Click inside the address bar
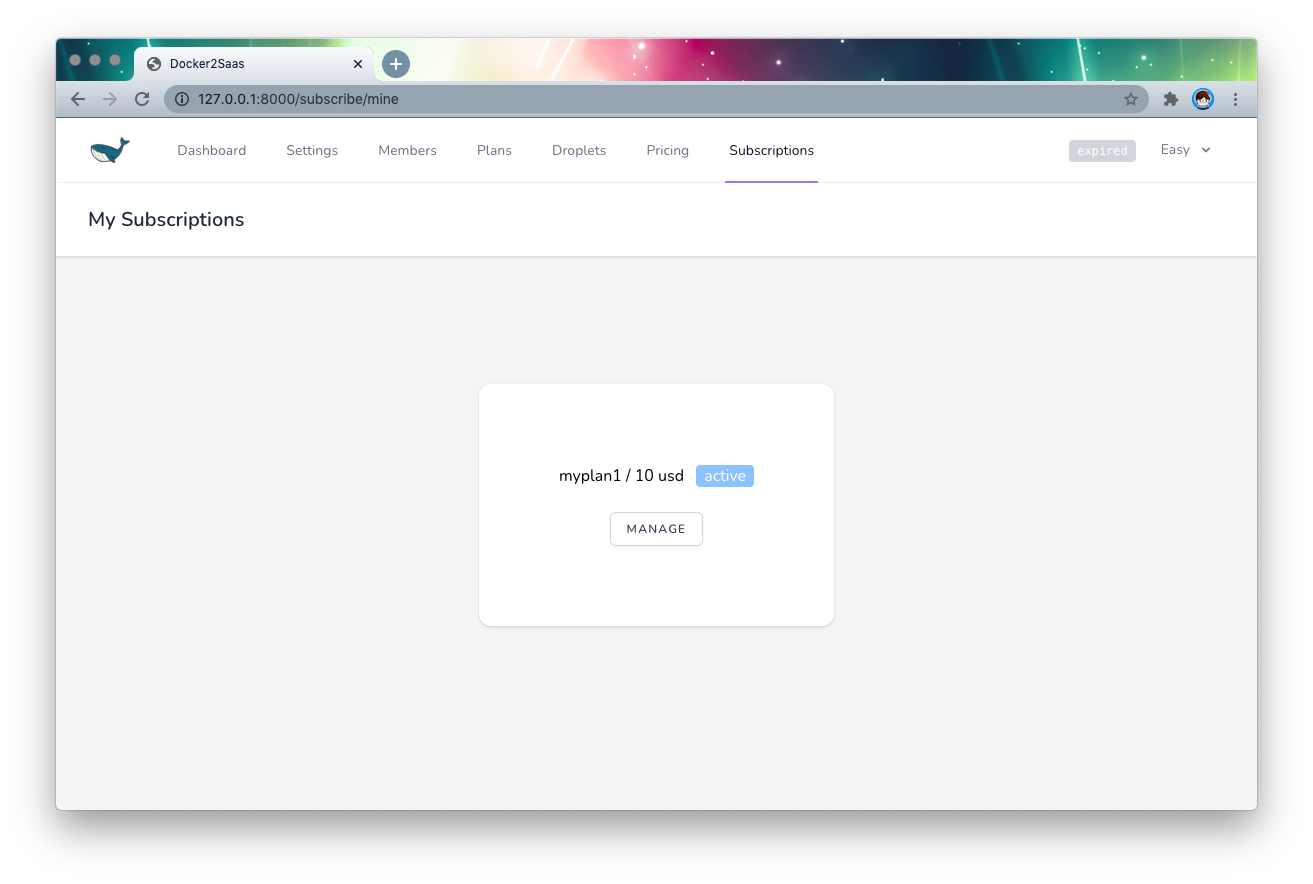Image resolution: width=1313 pixels, height=884 pixels. (x=600, y=99)
